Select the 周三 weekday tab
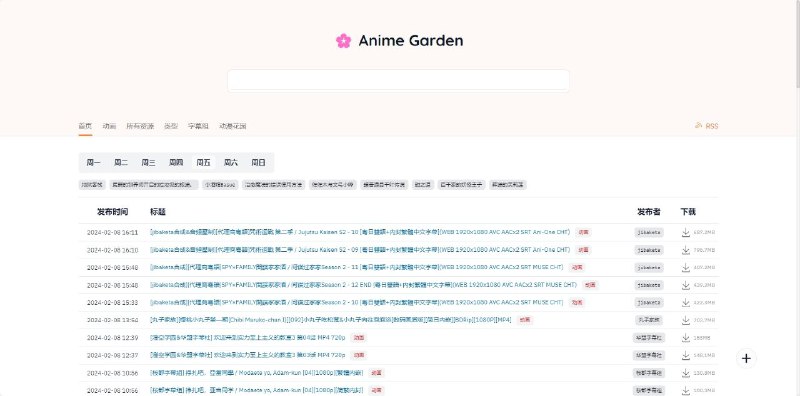800x396 pixels. (148, 163)
